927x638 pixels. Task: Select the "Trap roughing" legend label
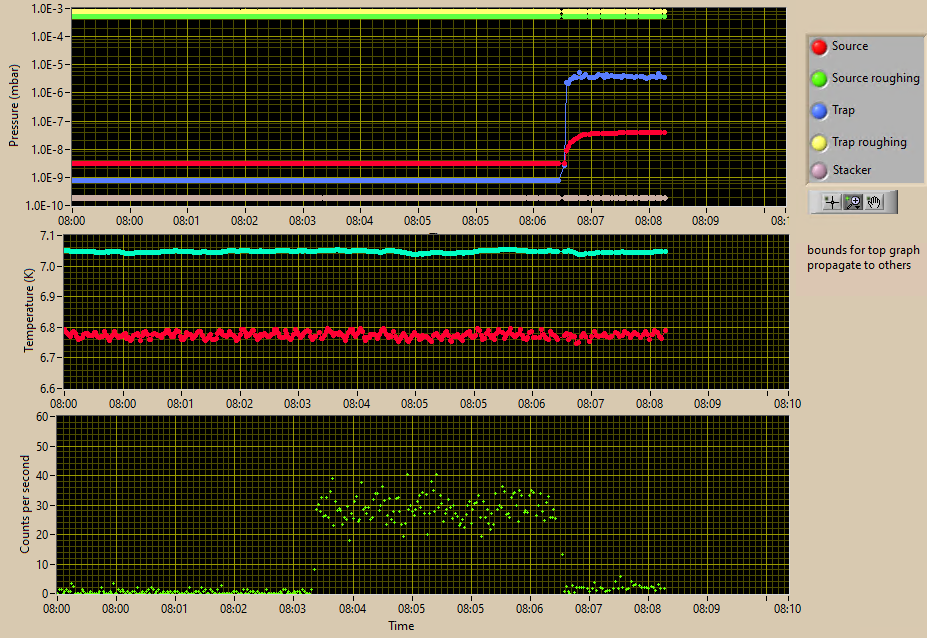(869, 142)
